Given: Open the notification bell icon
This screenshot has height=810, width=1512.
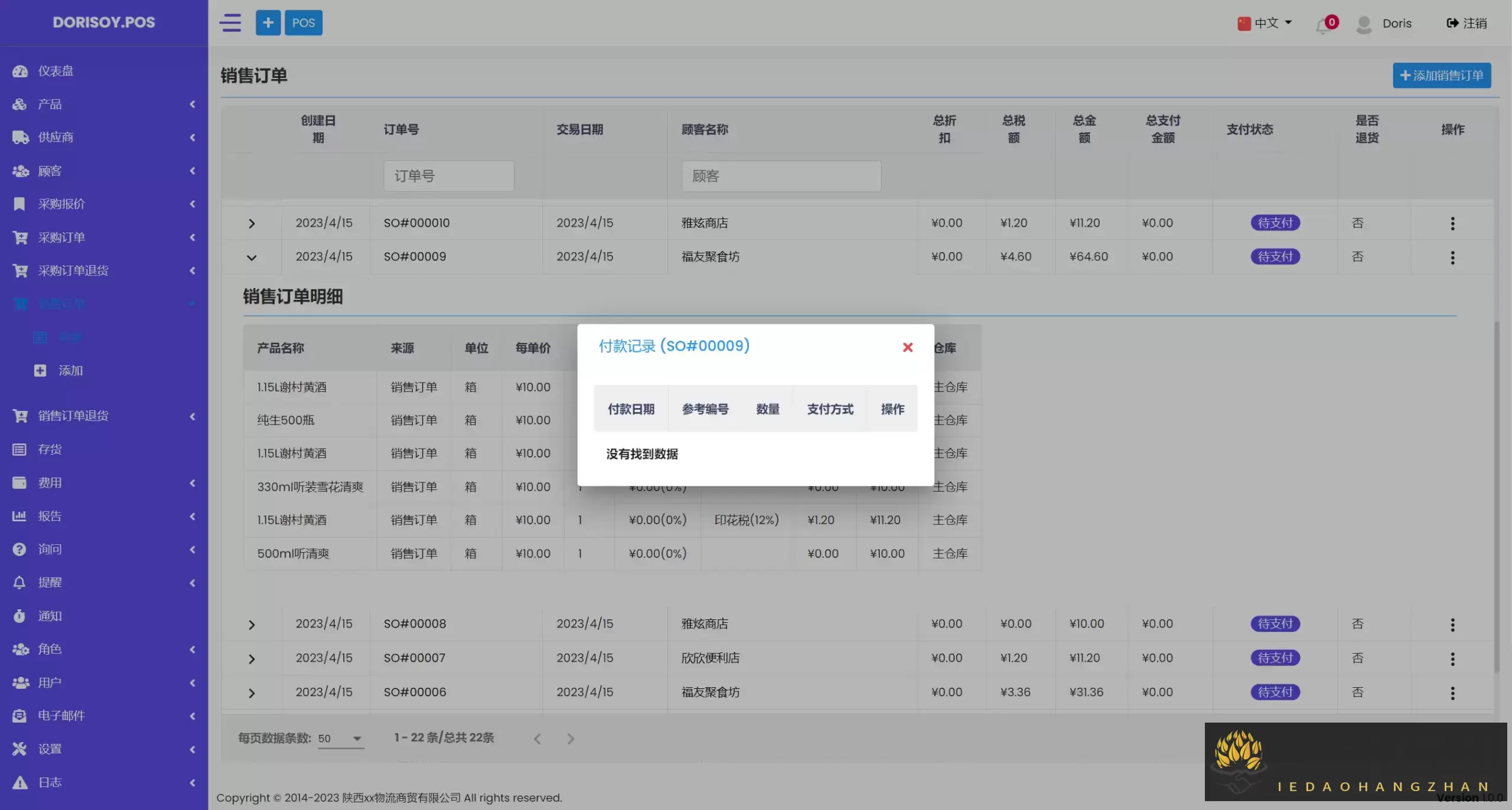Looking at the screenshot, I should [x=1323, y=25].
